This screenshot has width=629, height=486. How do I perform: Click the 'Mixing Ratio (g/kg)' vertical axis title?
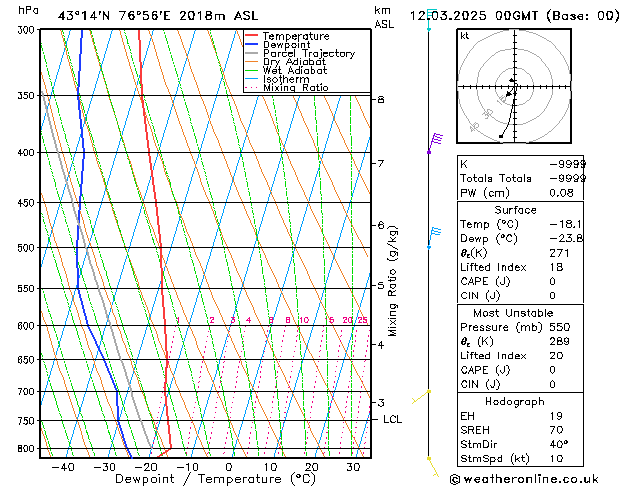(392, 281)
